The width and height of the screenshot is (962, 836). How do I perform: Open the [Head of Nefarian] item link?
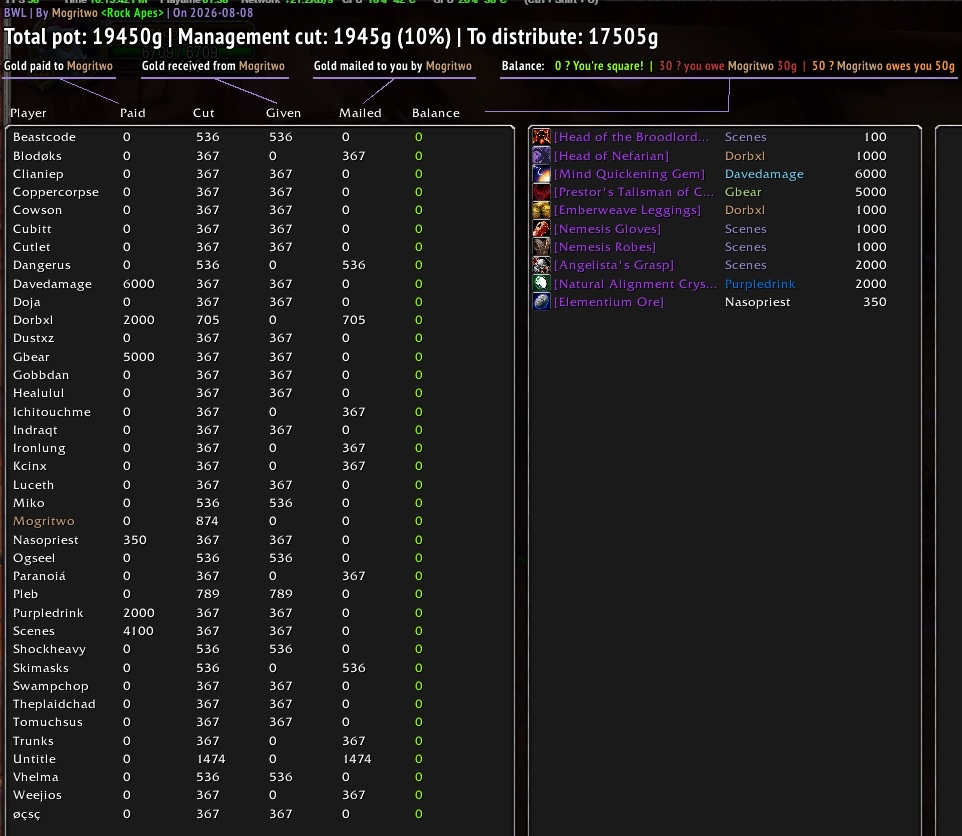pos(611,156)
